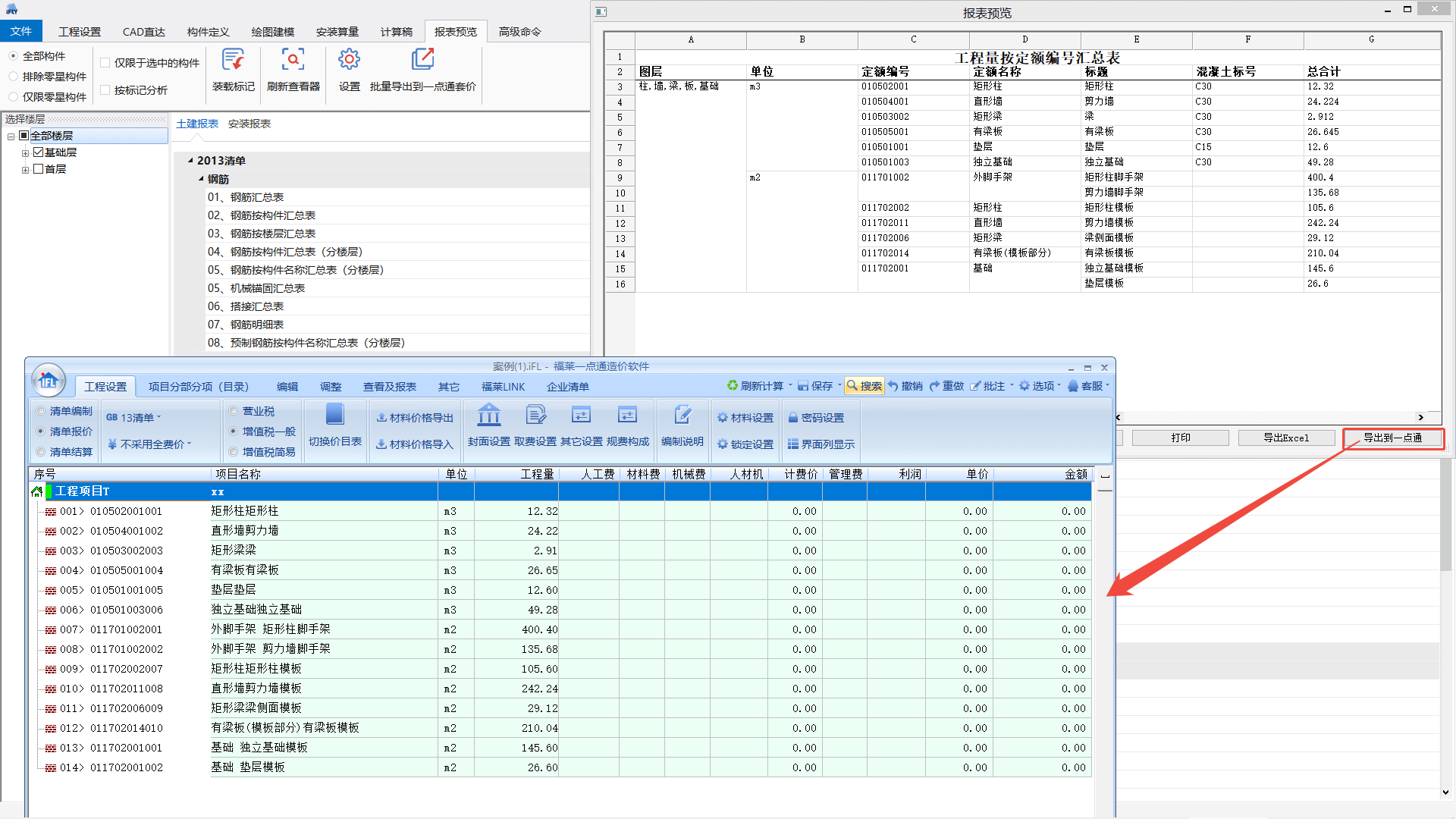Select 排除零星构件 radio button

[x=14, y=77]
